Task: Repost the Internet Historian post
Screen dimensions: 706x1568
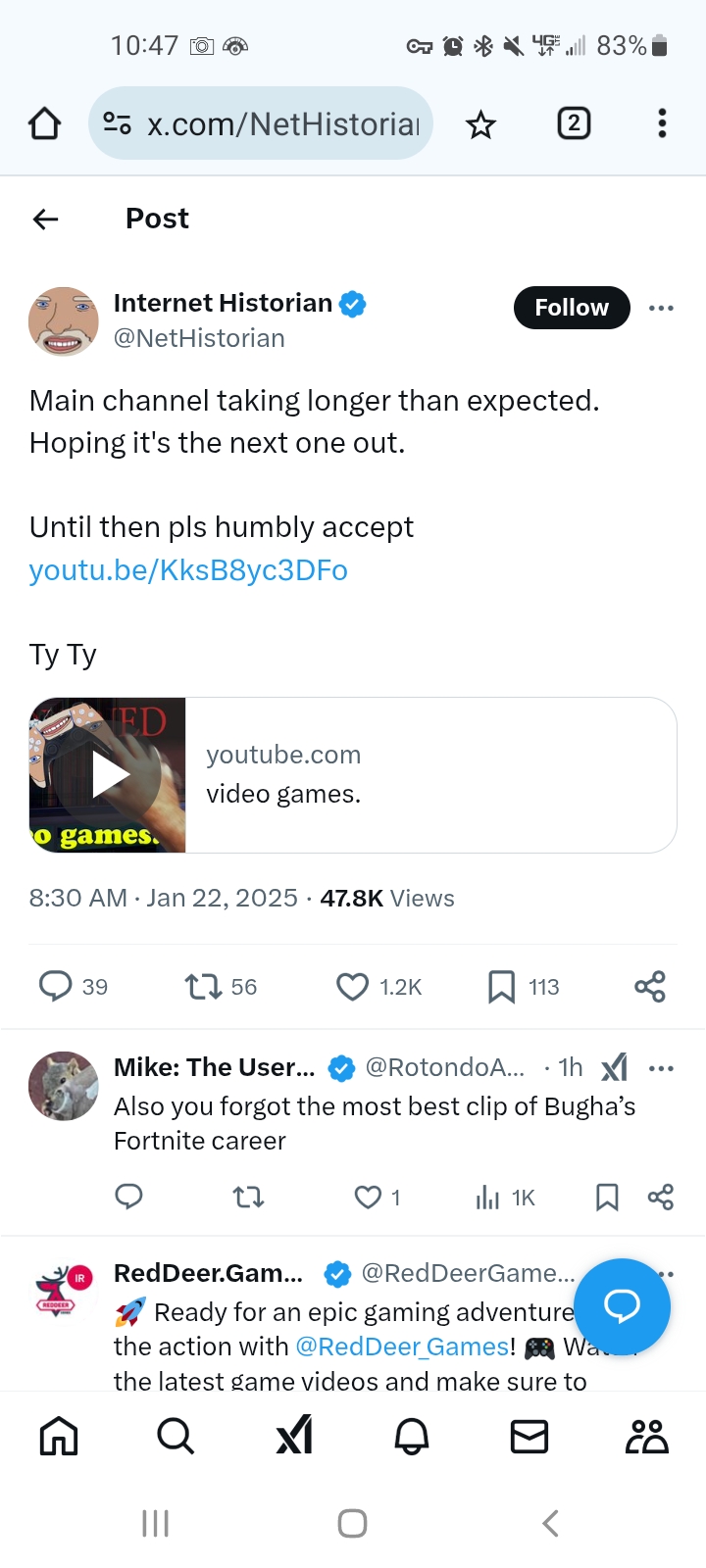Action: 204,987
